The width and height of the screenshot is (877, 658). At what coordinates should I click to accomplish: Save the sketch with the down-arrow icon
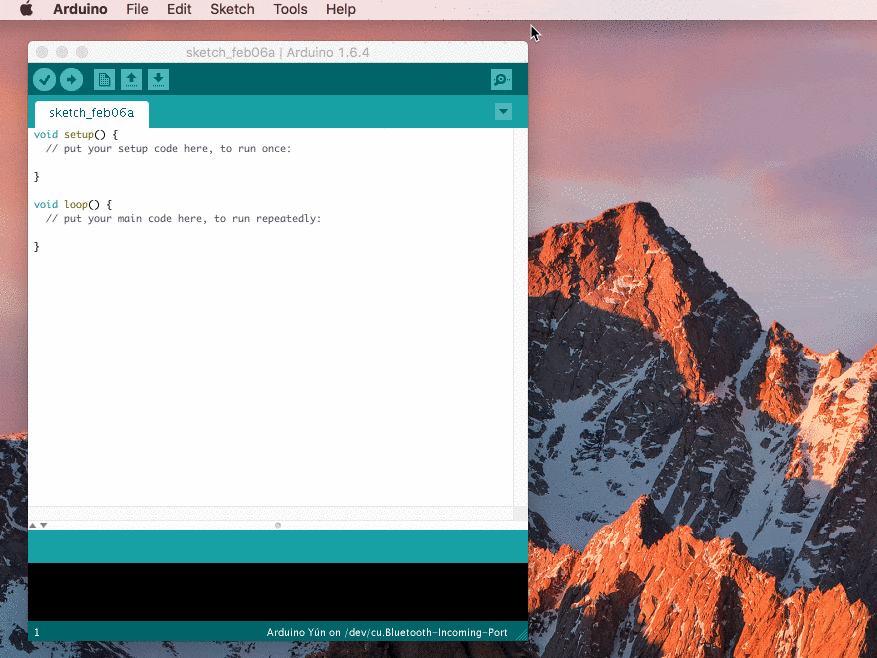coord(158,79)
